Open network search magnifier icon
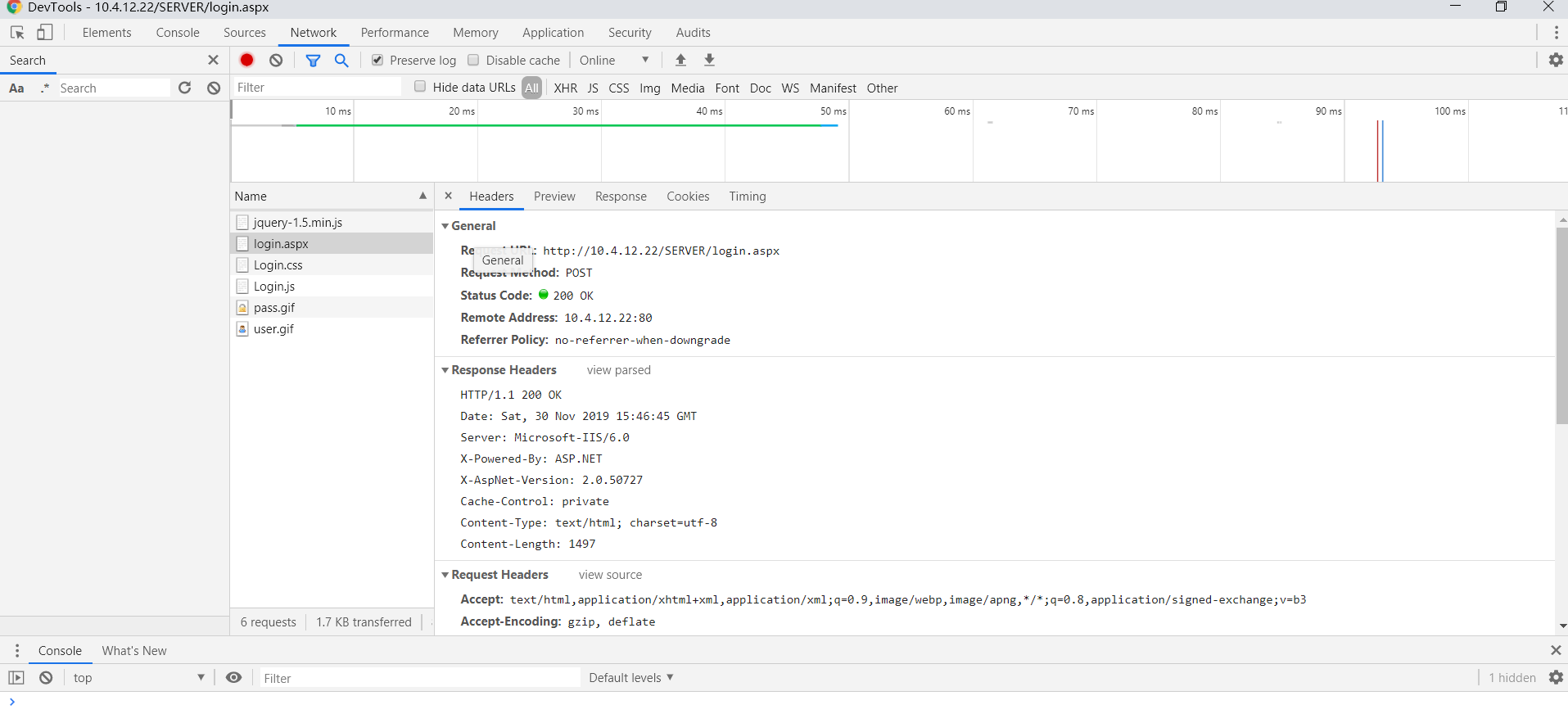Viewport: 1568px width, 723px height. click(x=341, y=60)
